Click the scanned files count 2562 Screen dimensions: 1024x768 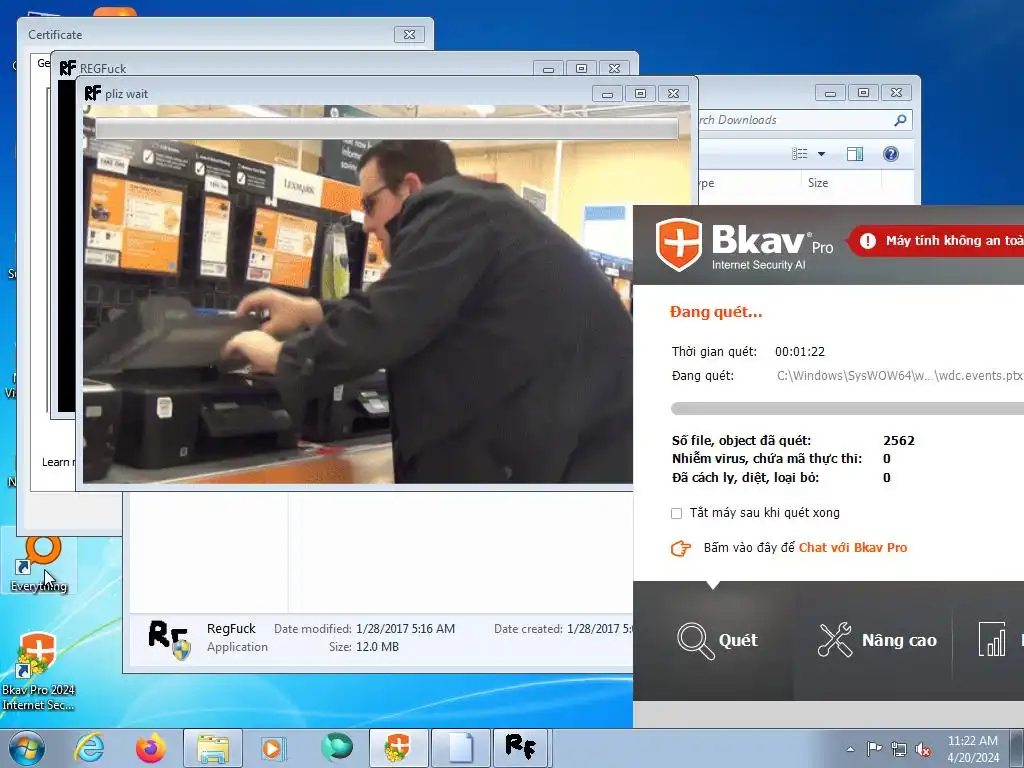point(899,441)
